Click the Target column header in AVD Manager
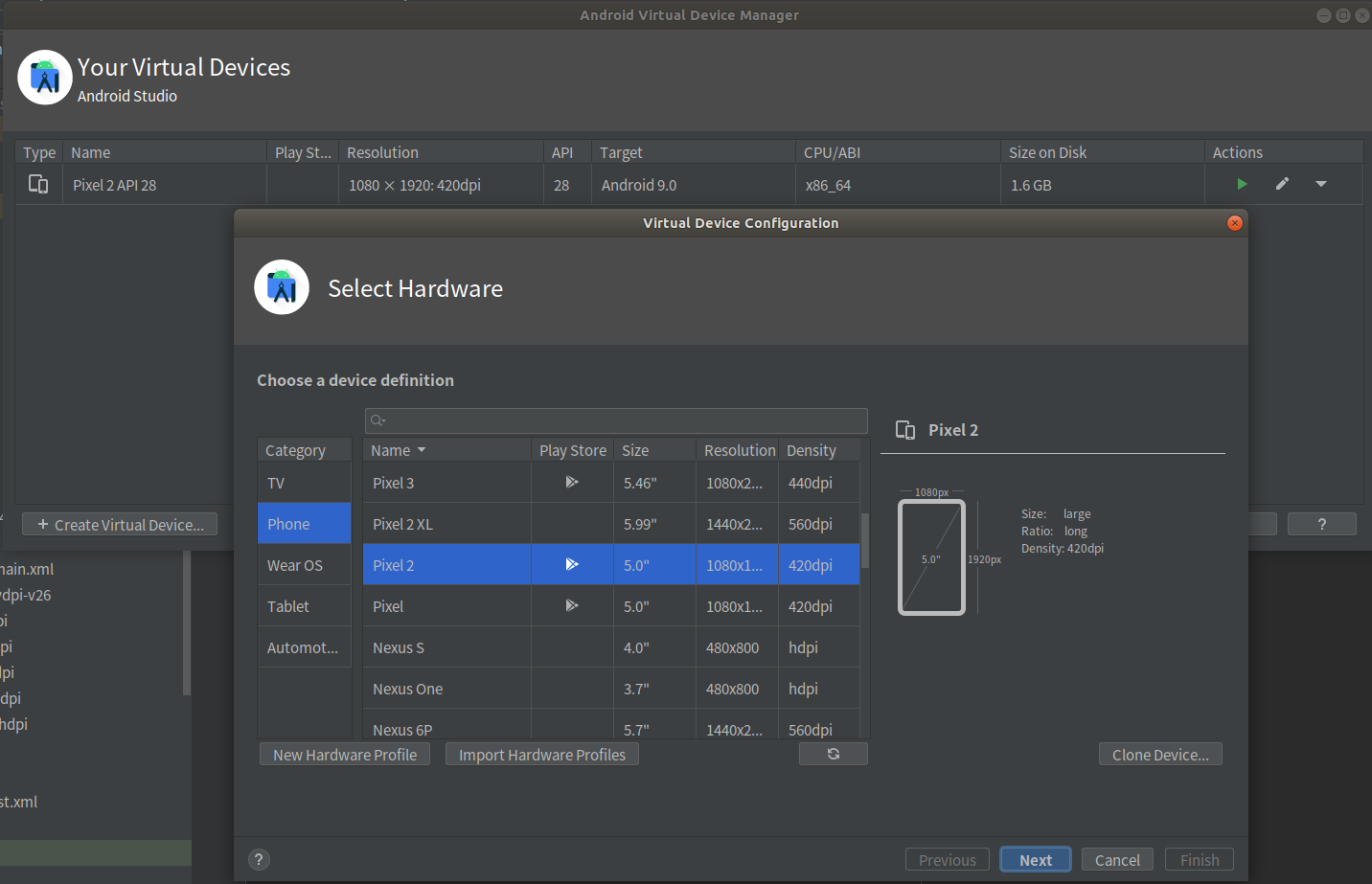 pyautogui.click(x=694, y=152)
